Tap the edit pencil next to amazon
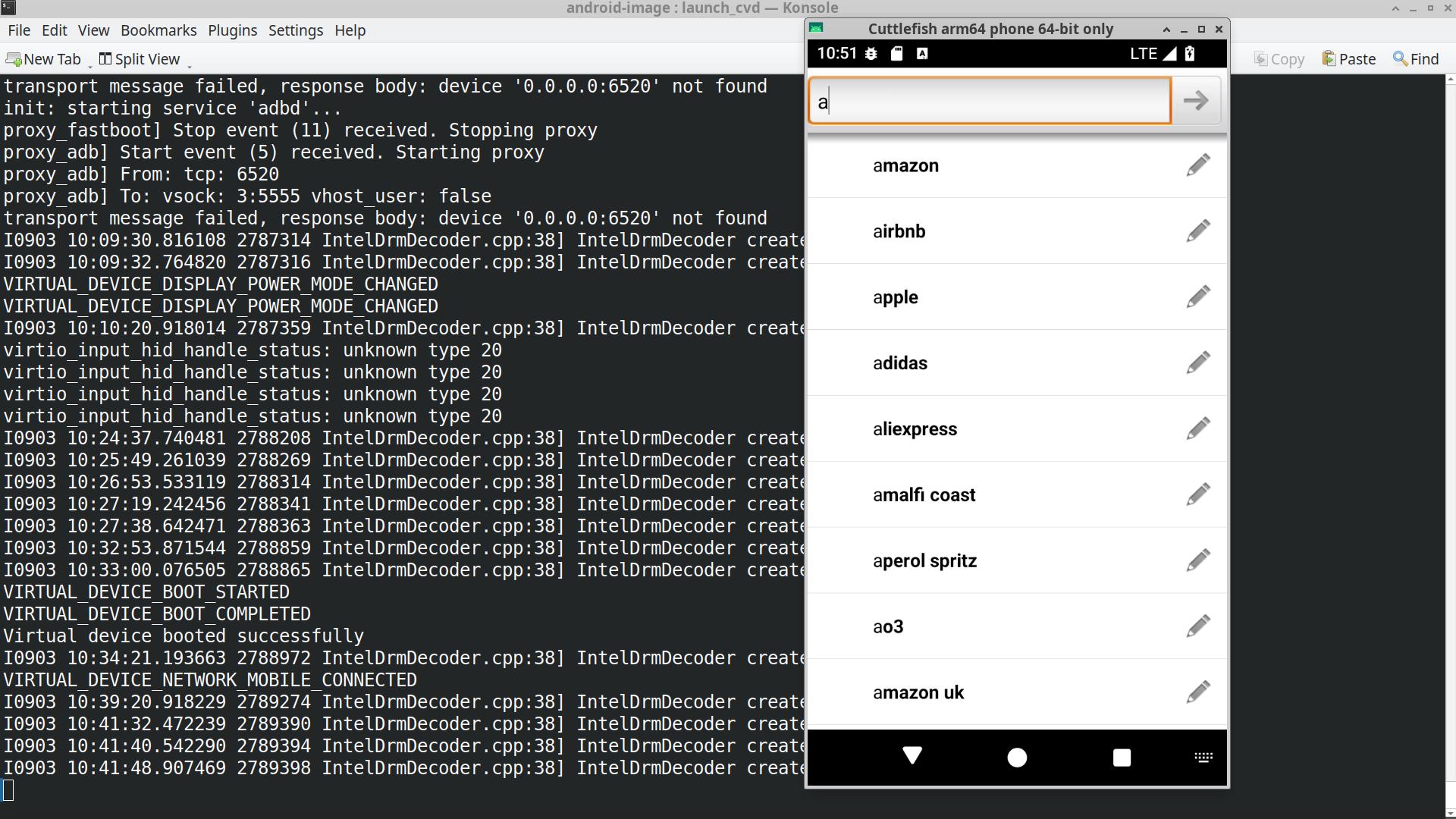1456x819 pixels. point(1198,165)
